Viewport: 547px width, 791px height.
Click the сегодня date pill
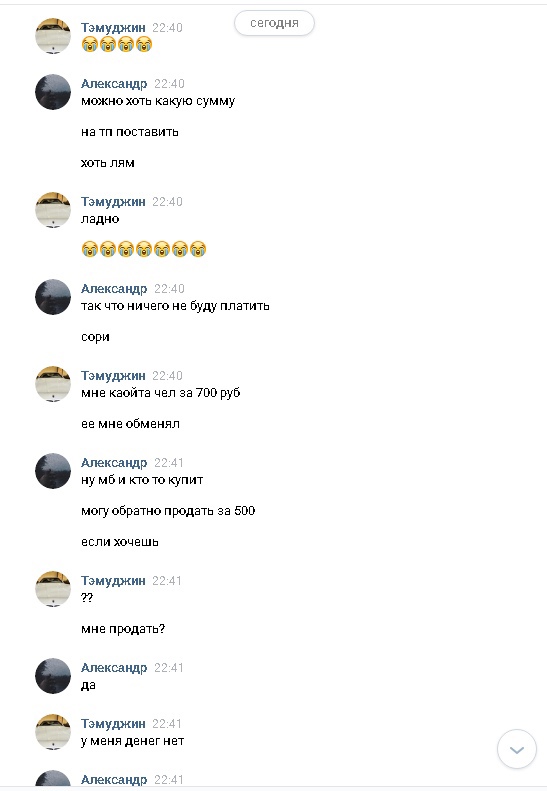(x=275, y=23)
